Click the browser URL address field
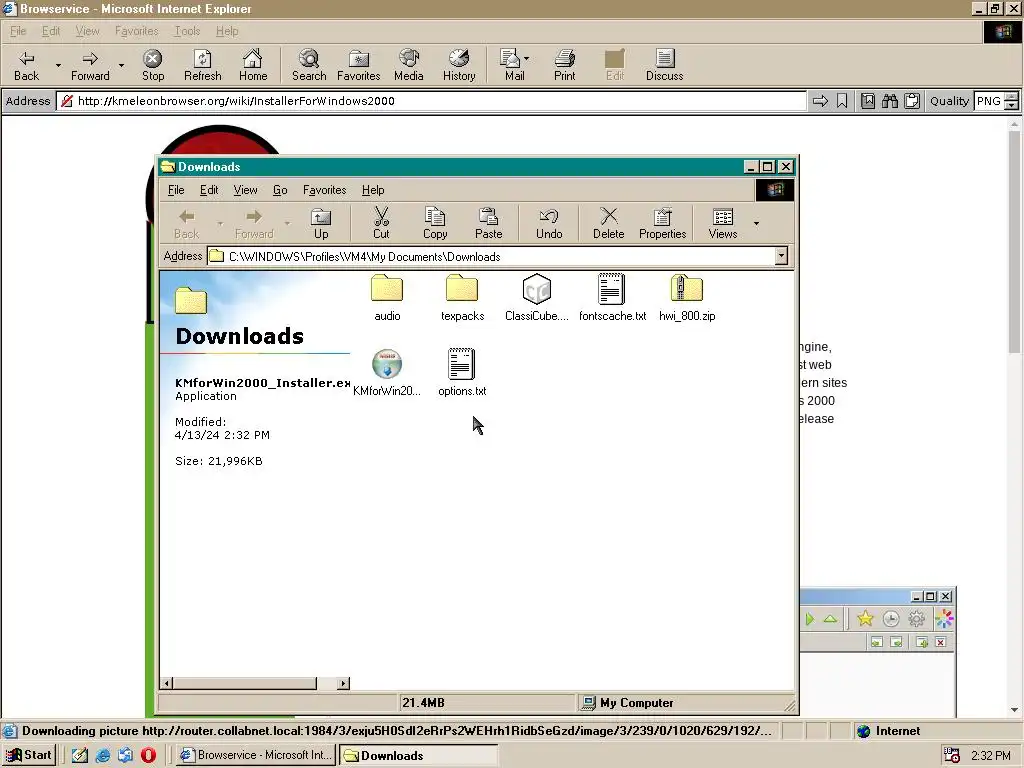This screenshot has height=768, width=1024. [431, 101]
